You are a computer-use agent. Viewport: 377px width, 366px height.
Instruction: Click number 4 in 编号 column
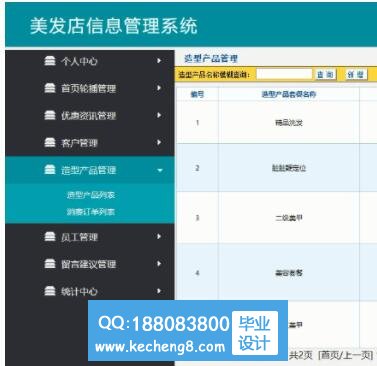[x=197, y=273]
